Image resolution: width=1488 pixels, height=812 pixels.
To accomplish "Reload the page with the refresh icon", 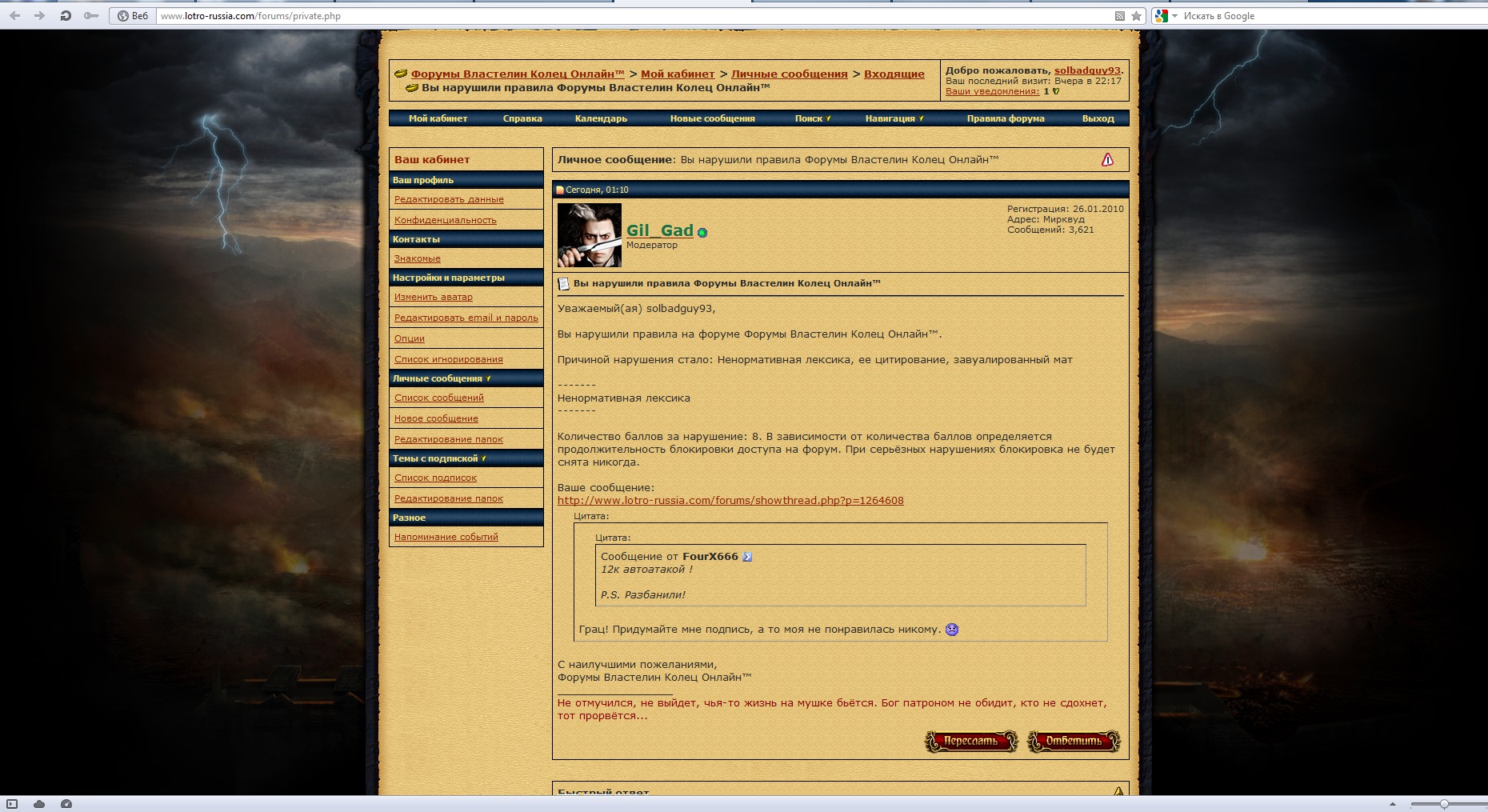I will [66, 15].
